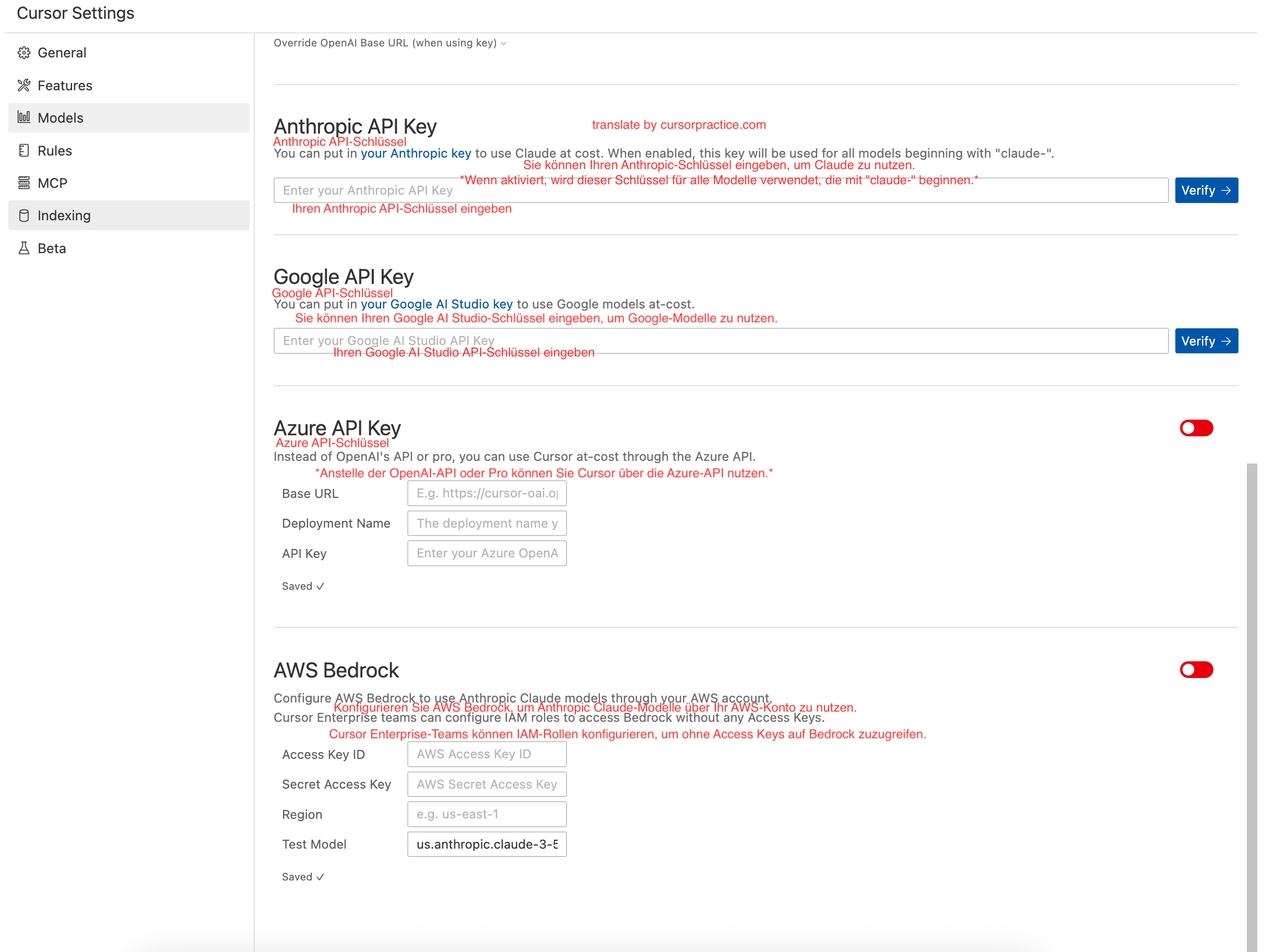This screenshot has width=1274, height=952.
Task: Open the Indexing section
Action: (129, 215)
